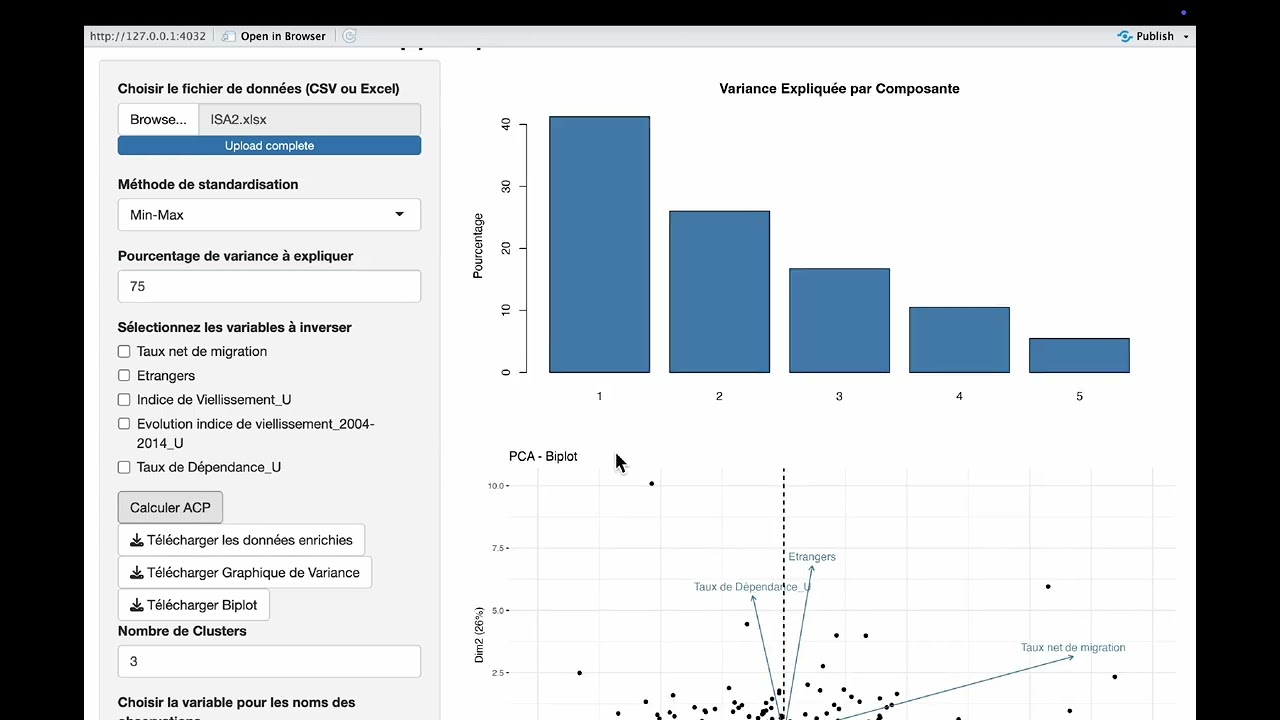The width and height of the screenshot is (1280, 720).
Task: Click the Nombre de Clusters field showing 3
Action: pyautogui.click(x=269, y=661)
